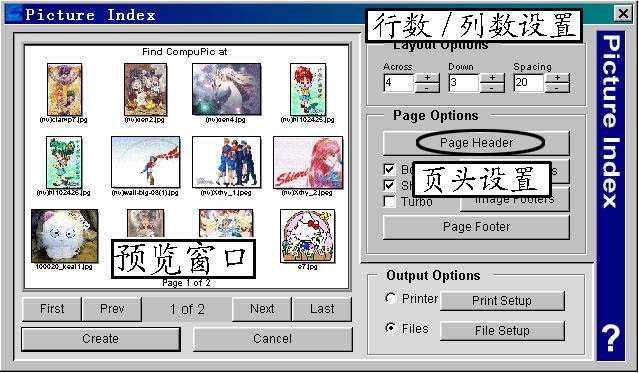Select the Printer output option
This screenshot has height=373, width=639.
391,298
